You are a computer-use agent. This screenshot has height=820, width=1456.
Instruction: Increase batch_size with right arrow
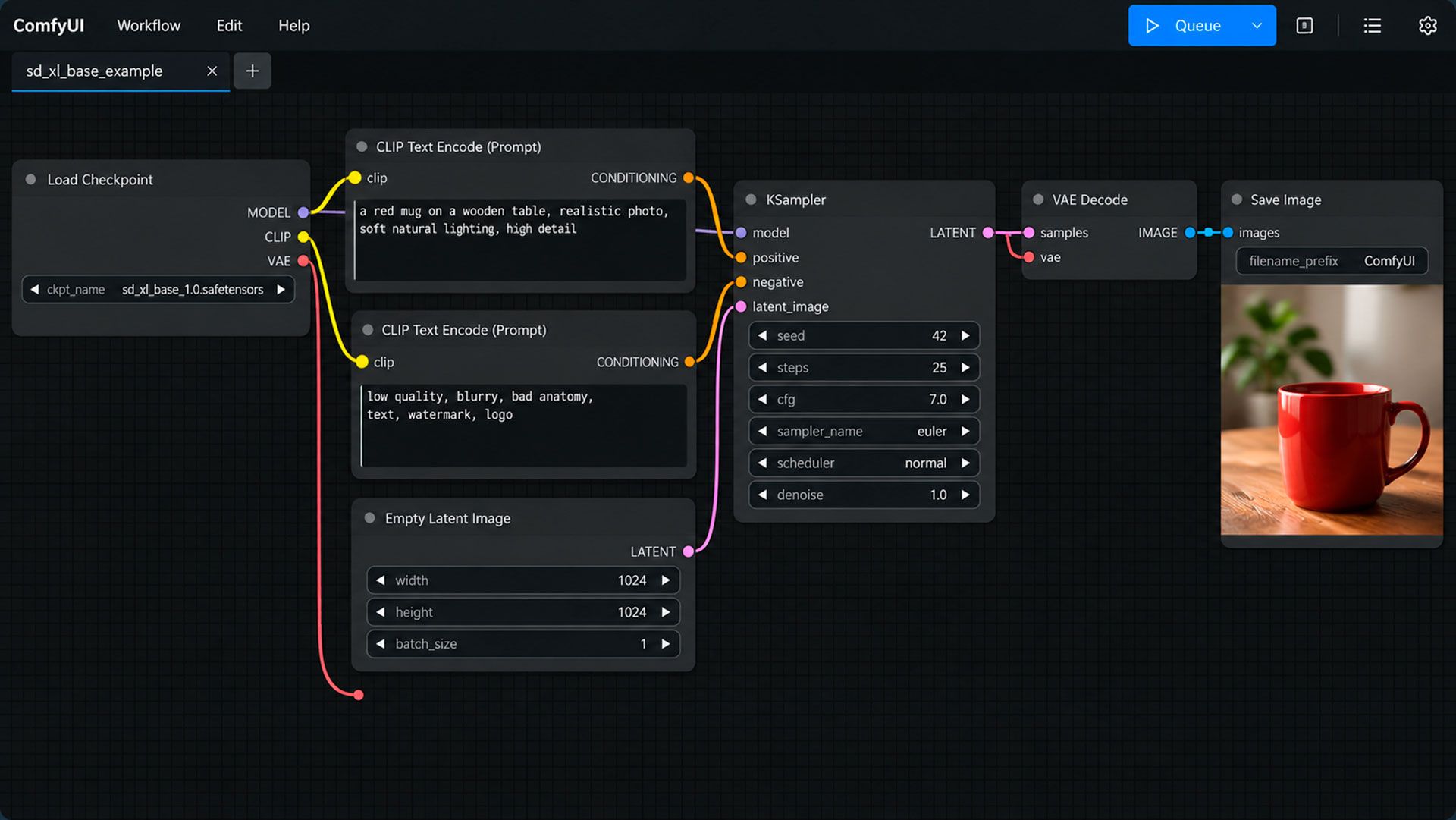click(666, 644)
